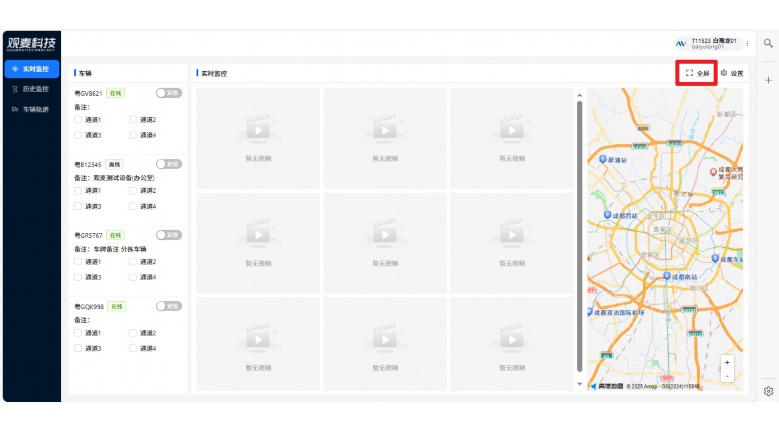Screen dimensions: 779x431
Task: Toggle the 定位 switch for vehicle 粤GR5767
Action: pos(169,235)
